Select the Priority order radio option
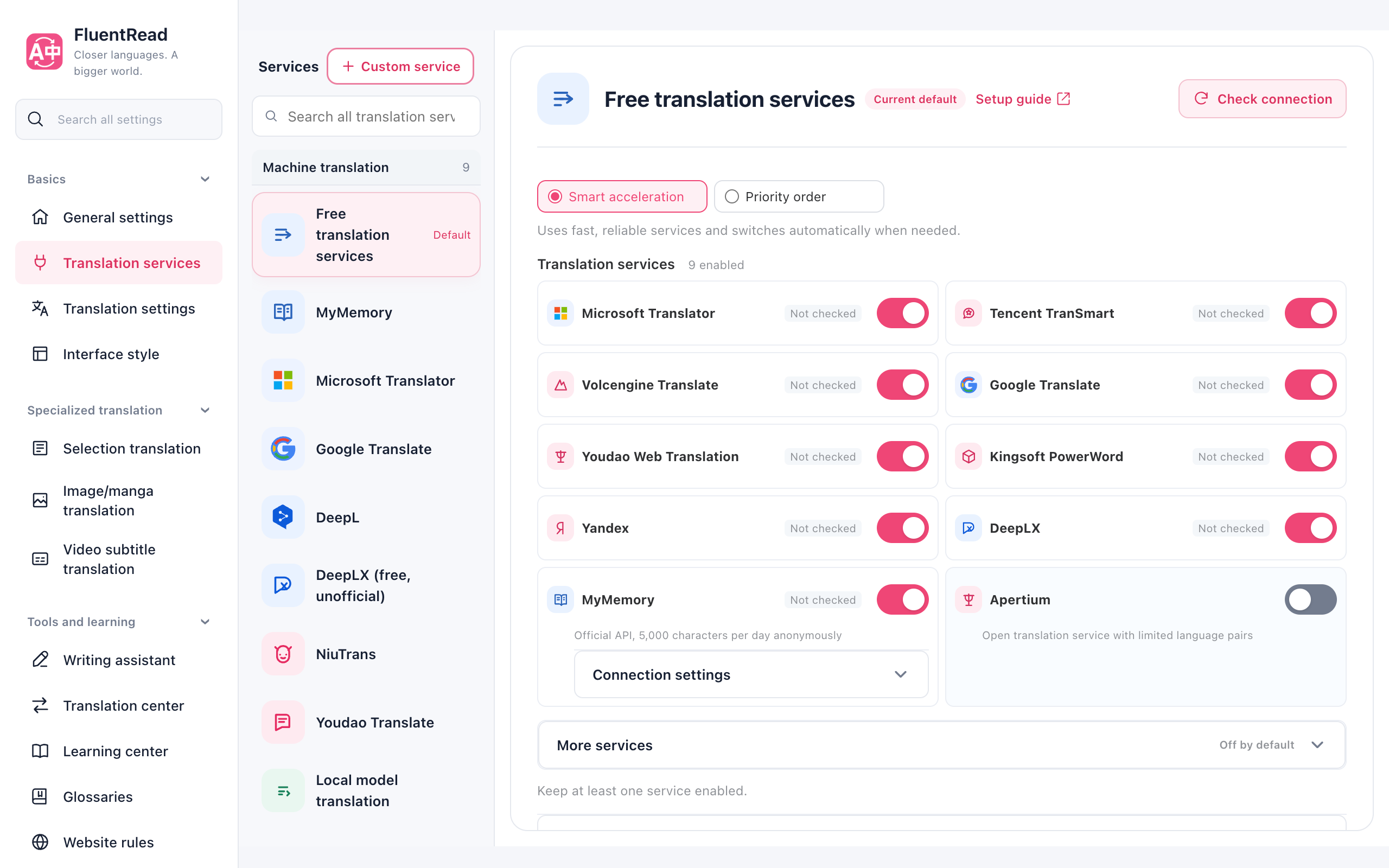The height and width of the screenshot is (868, 1389). point(798,196)
